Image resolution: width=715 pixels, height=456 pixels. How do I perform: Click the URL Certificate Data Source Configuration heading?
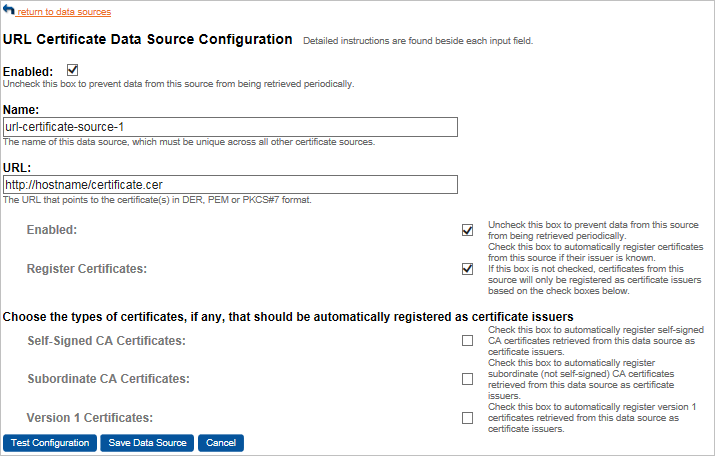148,40
